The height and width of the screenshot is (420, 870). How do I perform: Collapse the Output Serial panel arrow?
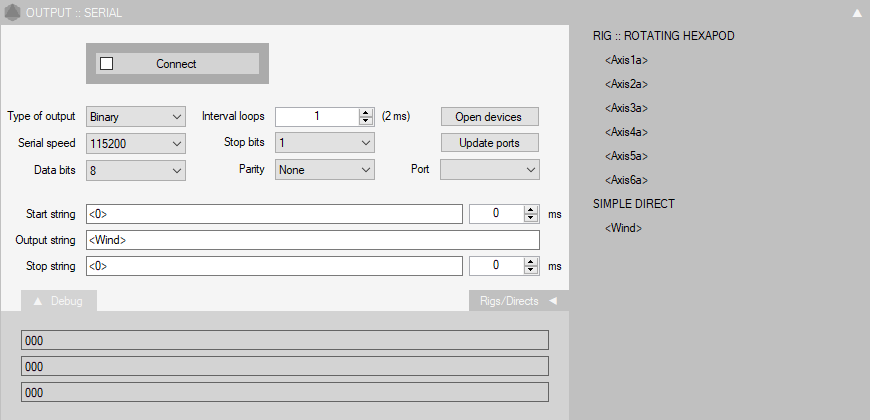point(857,13)
